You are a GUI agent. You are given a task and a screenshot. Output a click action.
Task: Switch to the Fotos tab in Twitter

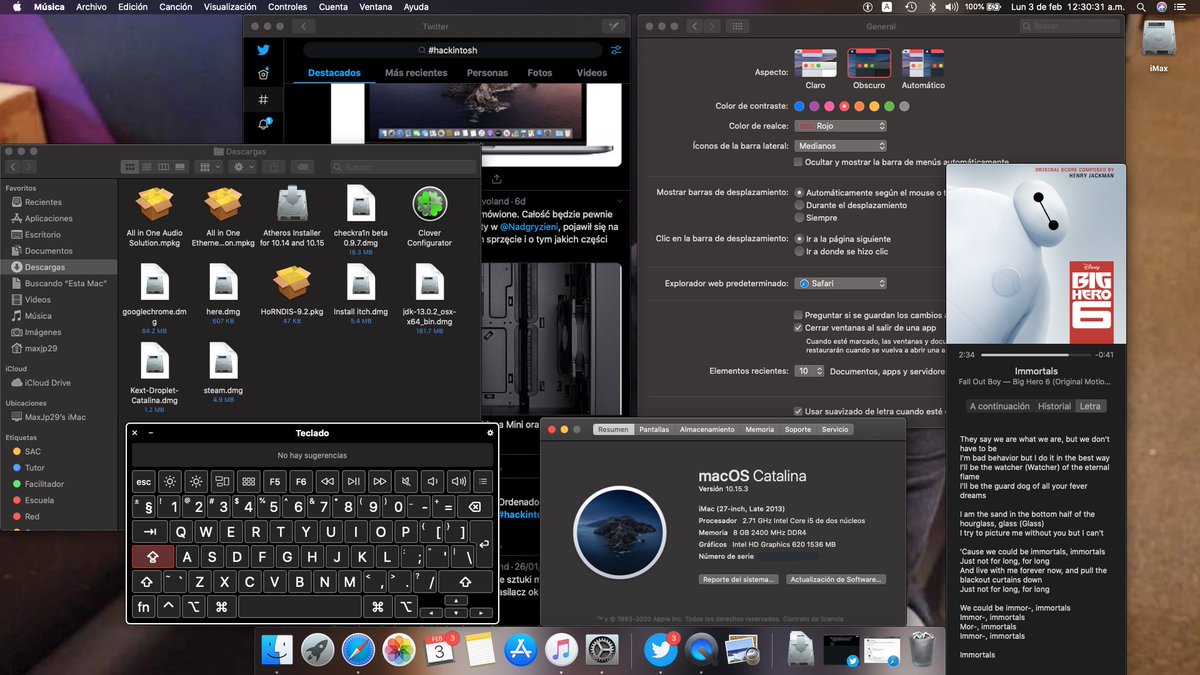[x=540, y=73]
